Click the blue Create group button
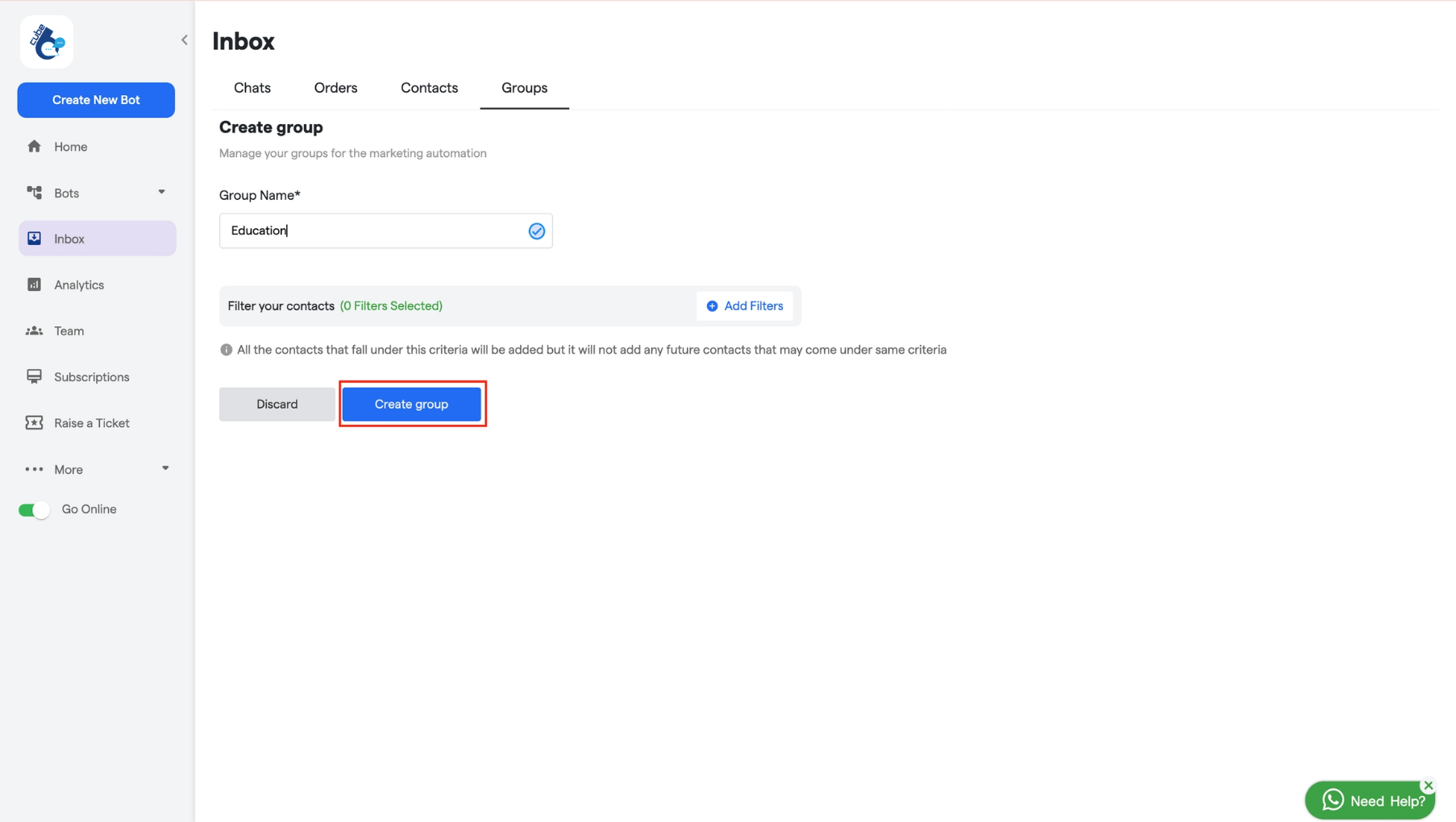This screenshot has width=1456, height=822. click(411, 404)
